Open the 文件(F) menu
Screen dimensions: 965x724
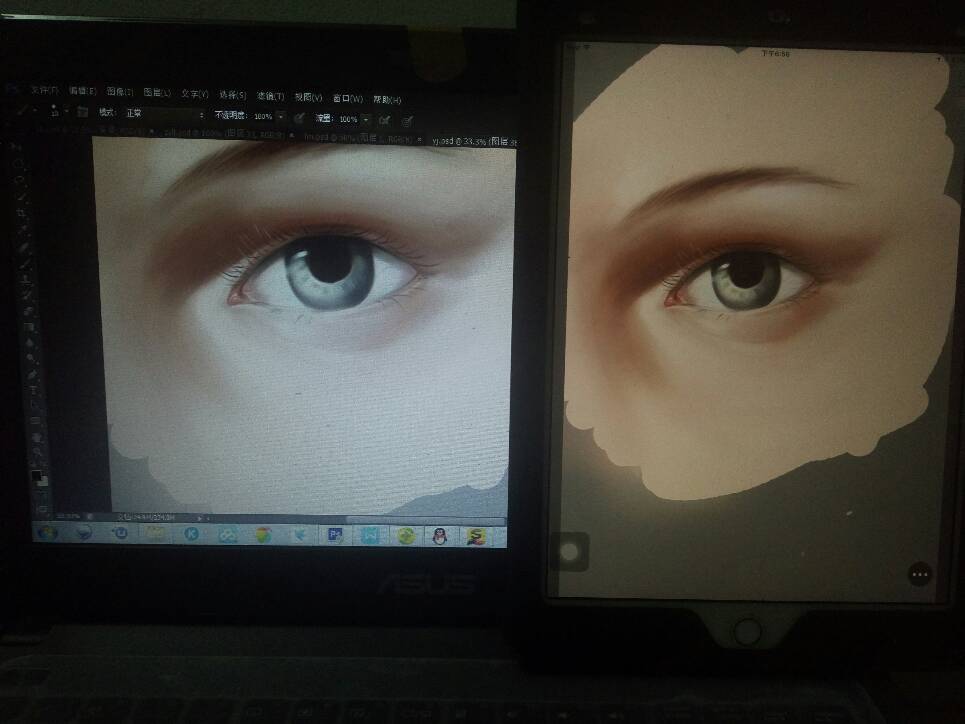click(x=44, y=90)
